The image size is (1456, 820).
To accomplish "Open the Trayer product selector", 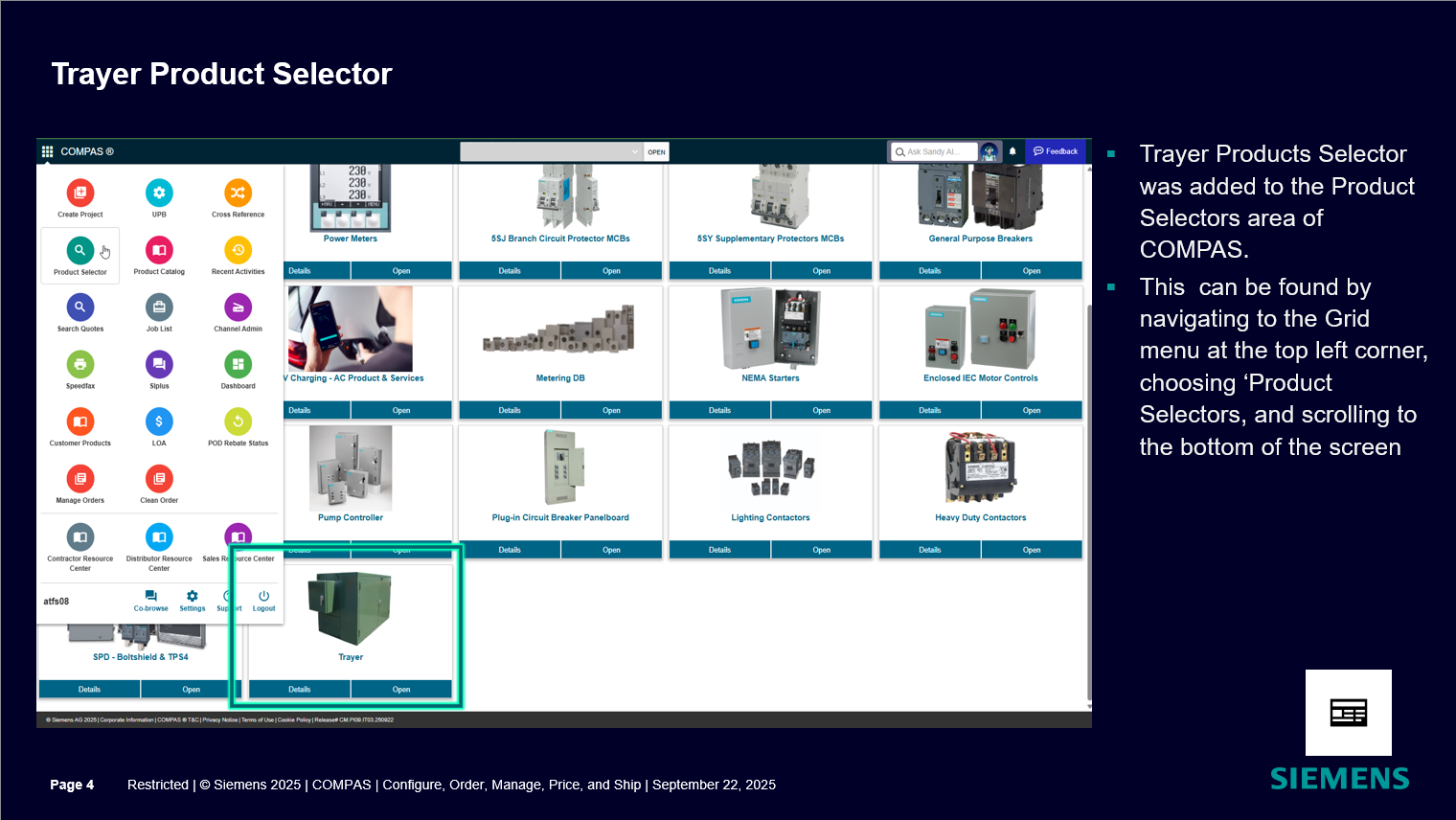I will [401, 690].
